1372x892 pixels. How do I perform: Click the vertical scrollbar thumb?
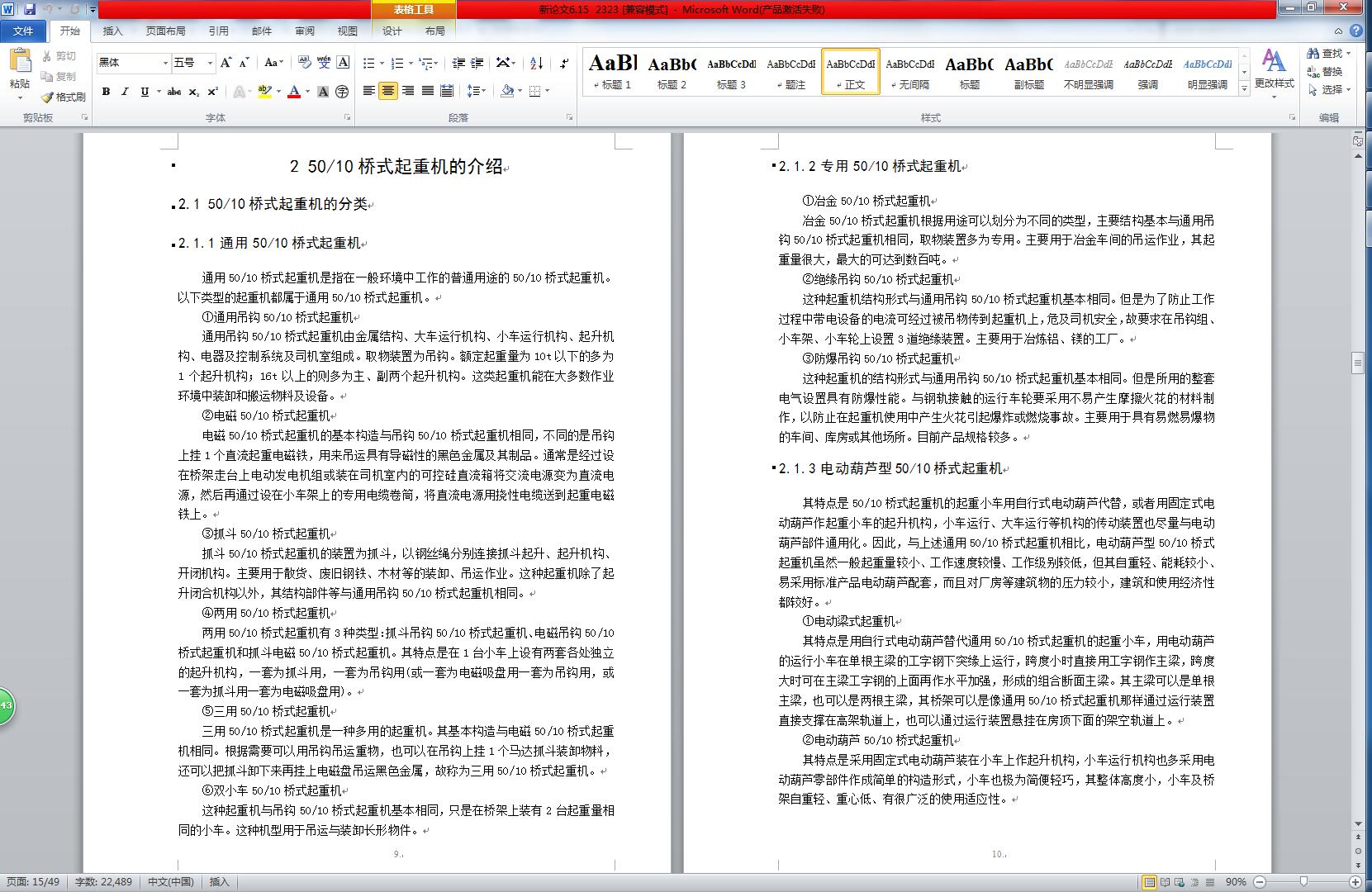1358,363
